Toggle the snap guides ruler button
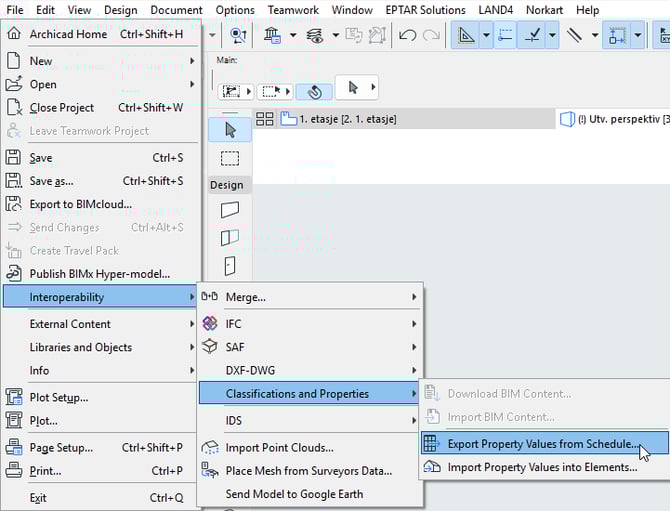Image resolution: width=670 pixels, height=511 pixels. (x=505, y=35)
